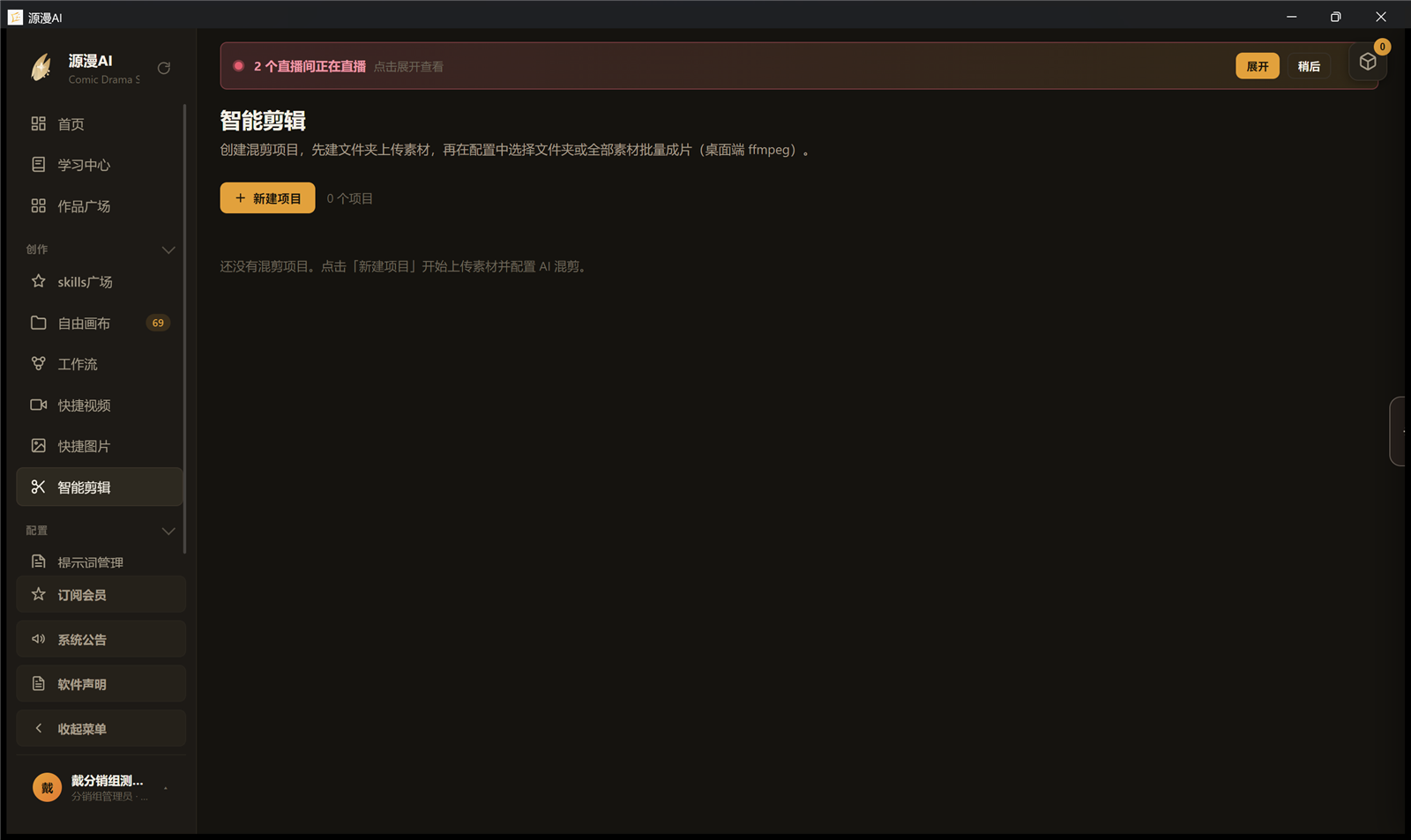This screenshot has height=840, width=1411.
Task: Click the red live indicator dot
Action: (238, 66)
